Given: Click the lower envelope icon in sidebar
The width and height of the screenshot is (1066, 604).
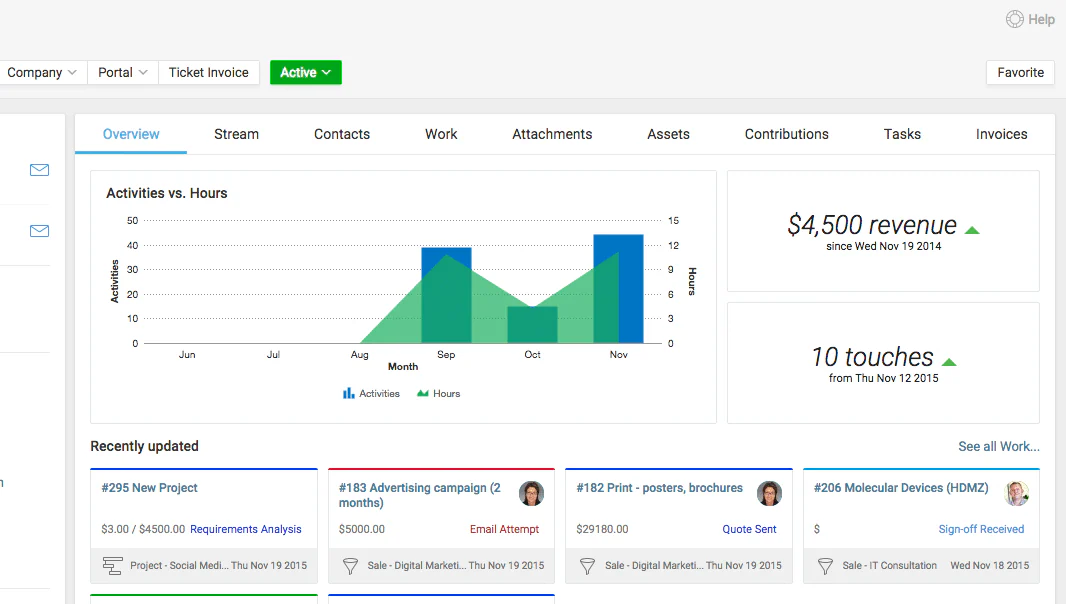Looking at the screenshot, I should point(39,231).
